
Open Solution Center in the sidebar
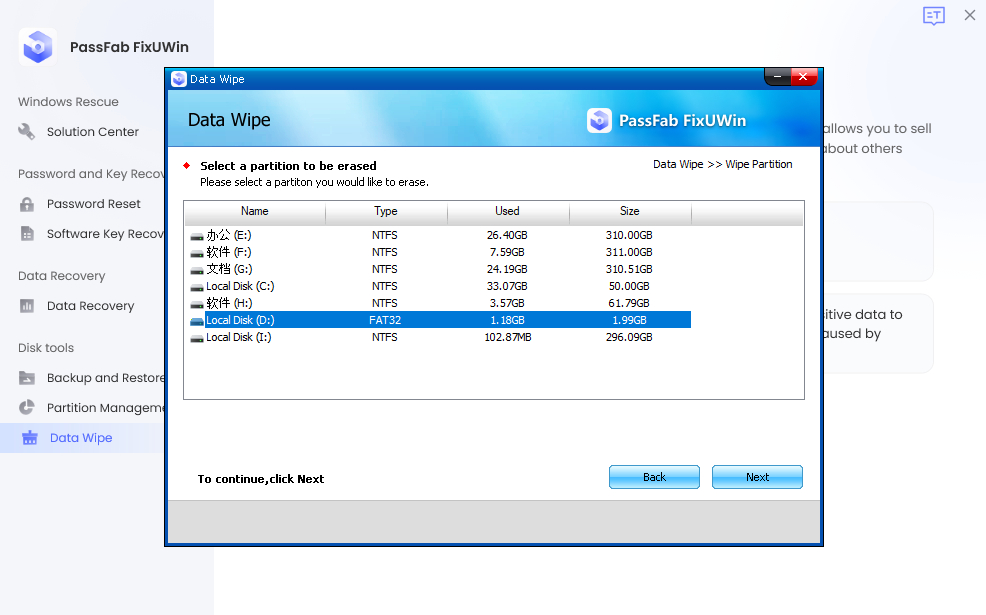[92, 132]
